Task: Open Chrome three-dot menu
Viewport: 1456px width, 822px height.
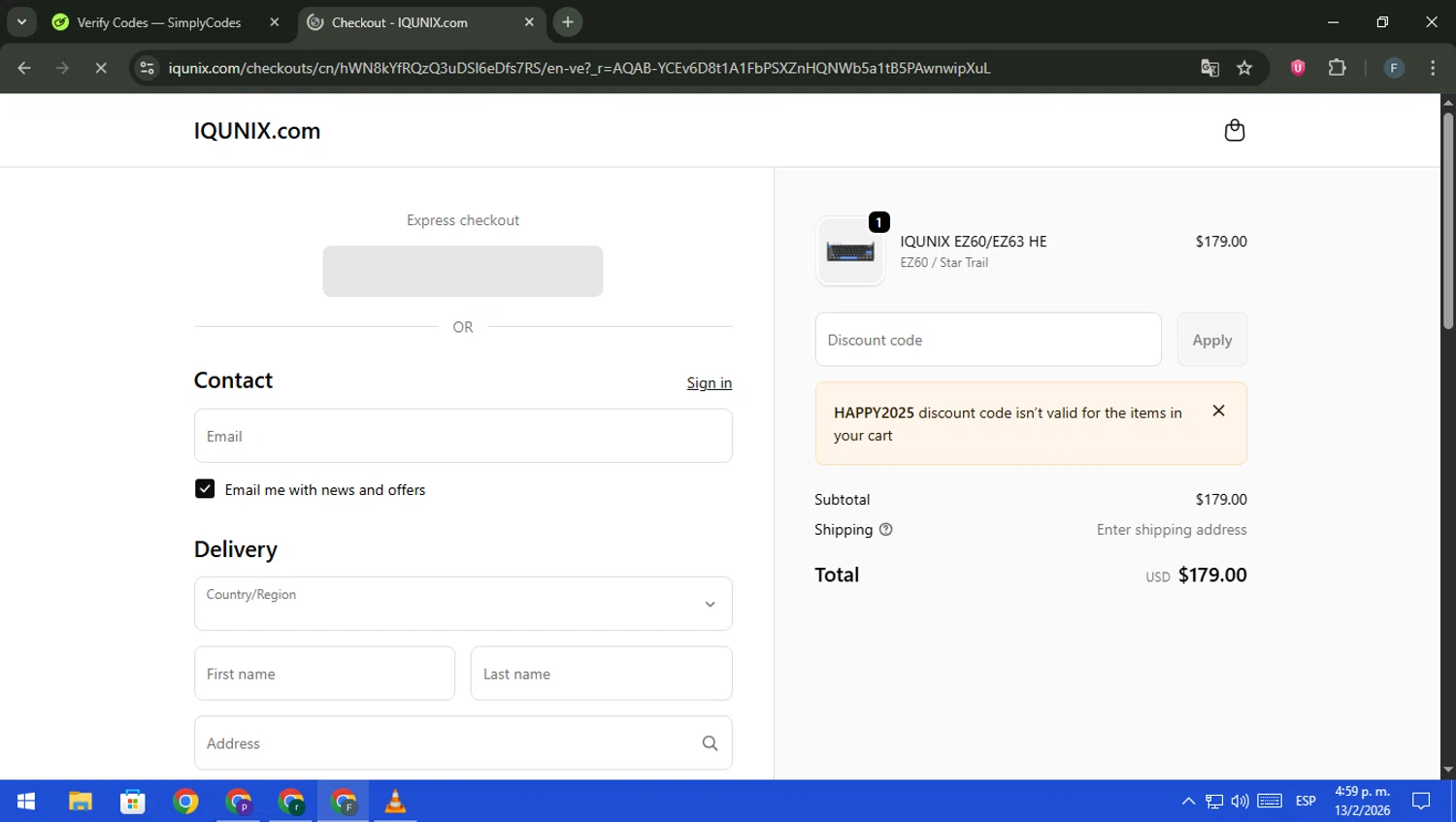Action: pyautogui.click(x=1433, y=68)
